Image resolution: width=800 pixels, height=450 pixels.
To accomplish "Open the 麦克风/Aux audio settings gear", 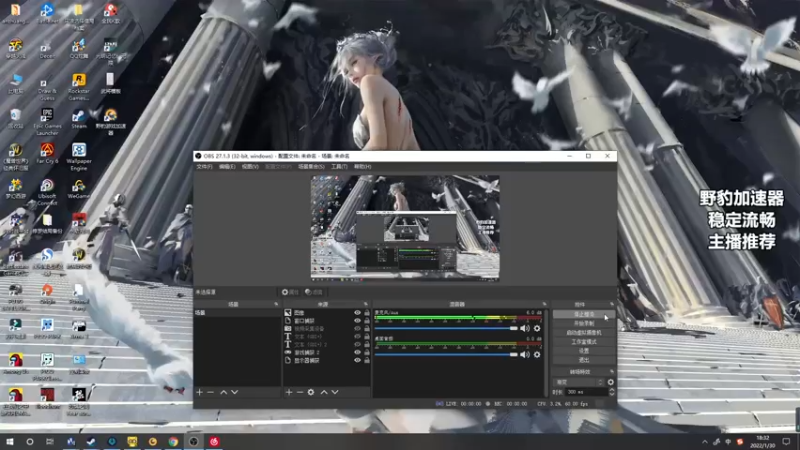I will pyautogui.click(x=537, y=329).
